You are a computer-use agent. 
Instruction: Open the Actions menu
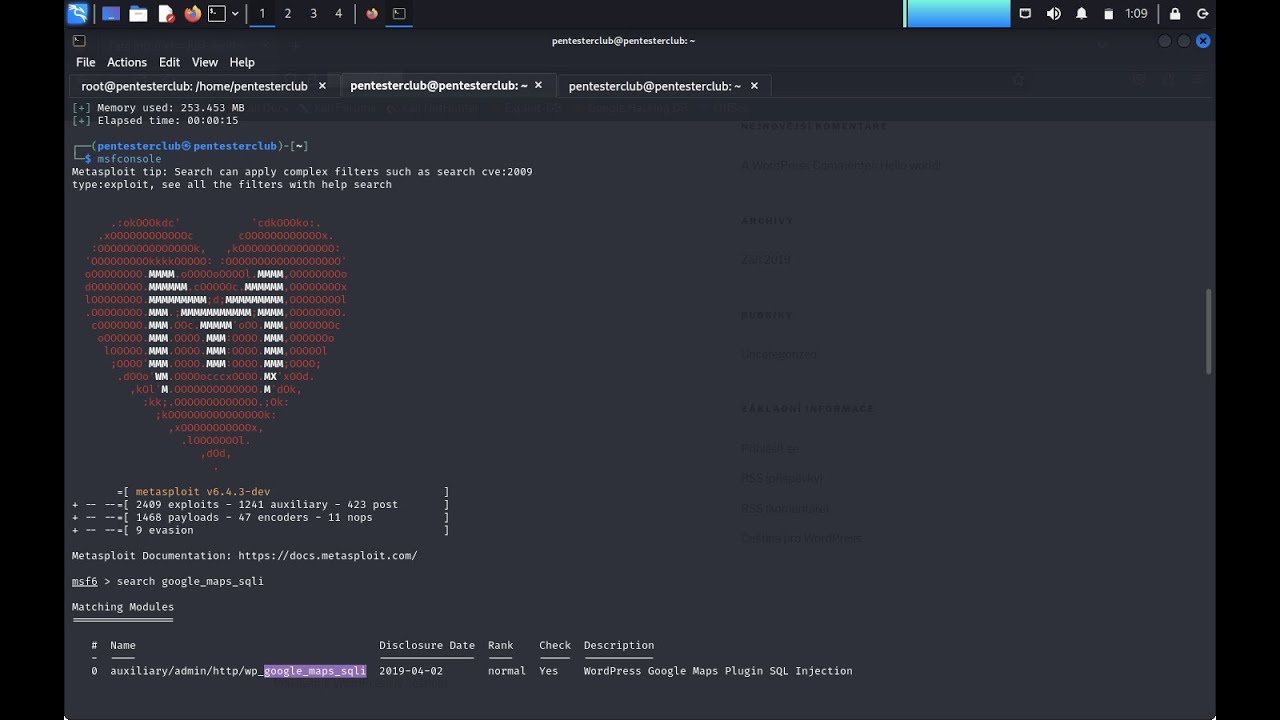127,62
